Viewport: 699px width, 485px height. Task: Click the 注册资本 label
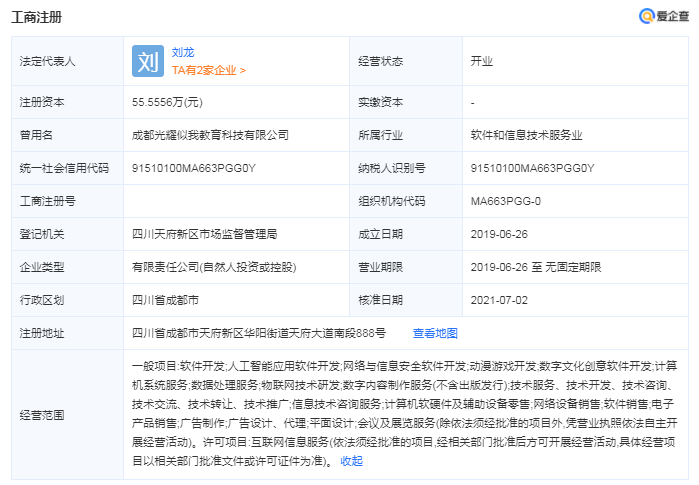pos(42,102)
